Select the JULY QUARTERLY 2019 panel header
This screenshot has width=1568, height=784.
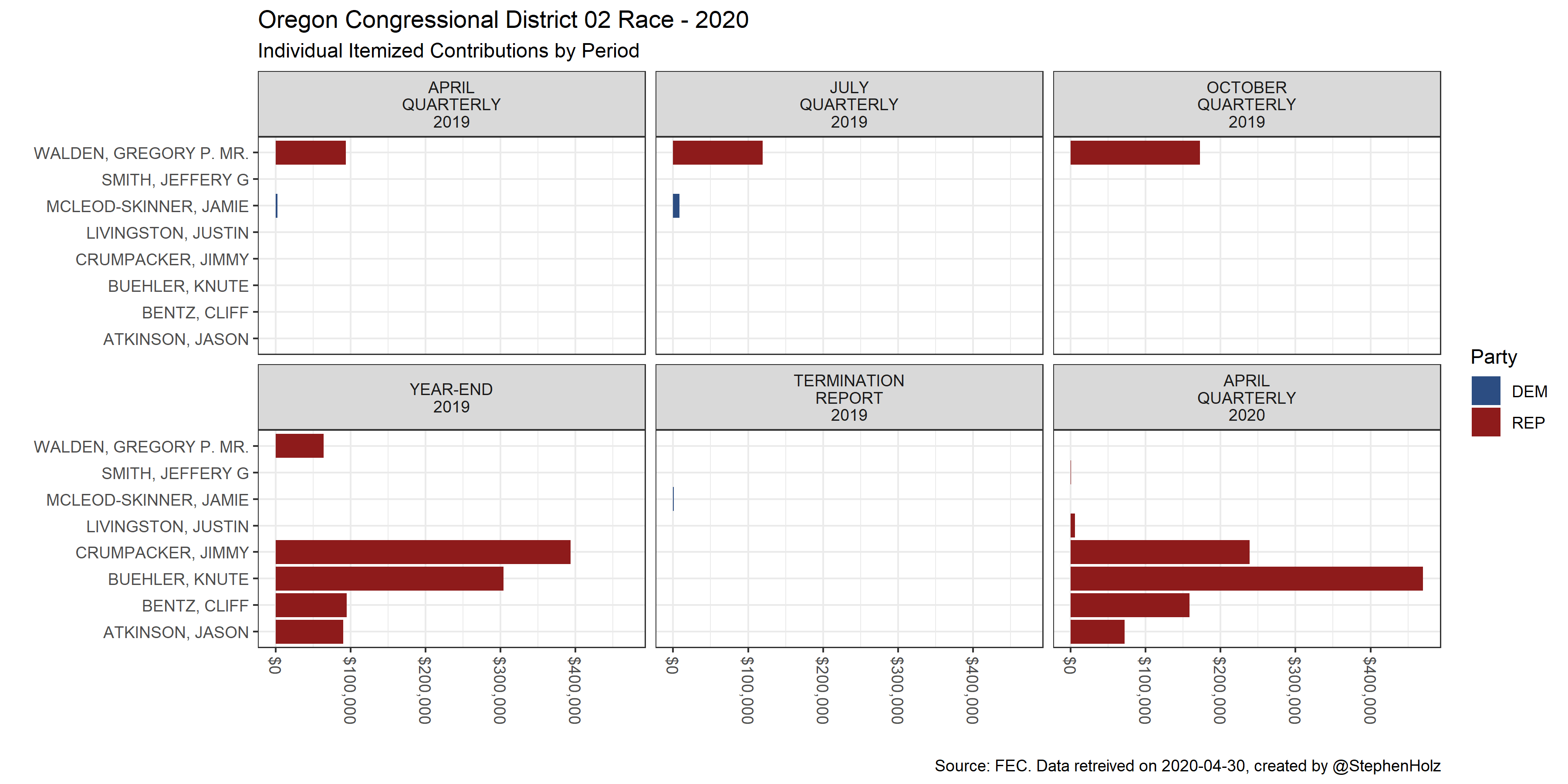click(848, 104)
